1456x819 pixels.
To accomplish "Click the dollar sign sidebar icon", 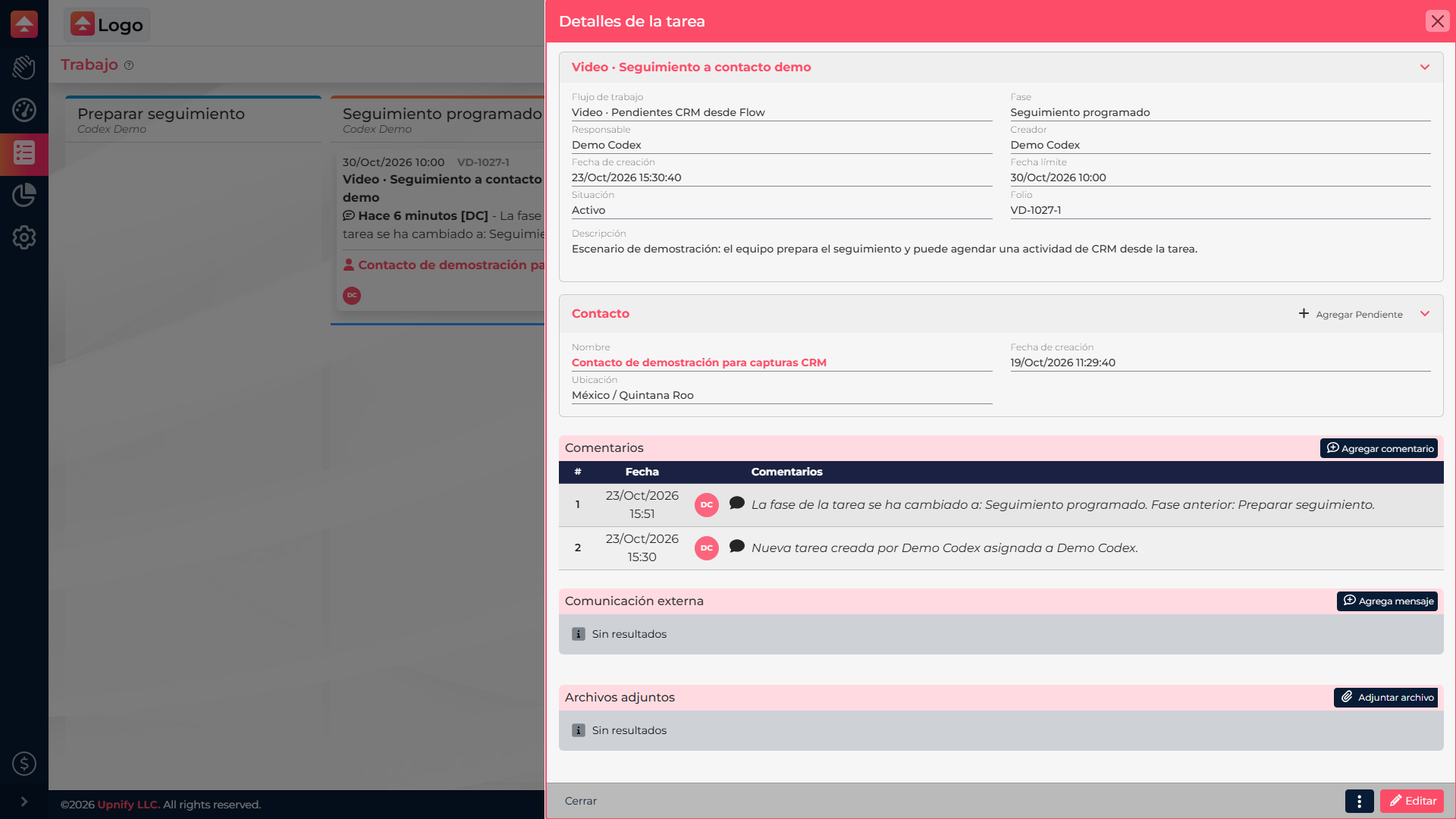I will 24,764.
